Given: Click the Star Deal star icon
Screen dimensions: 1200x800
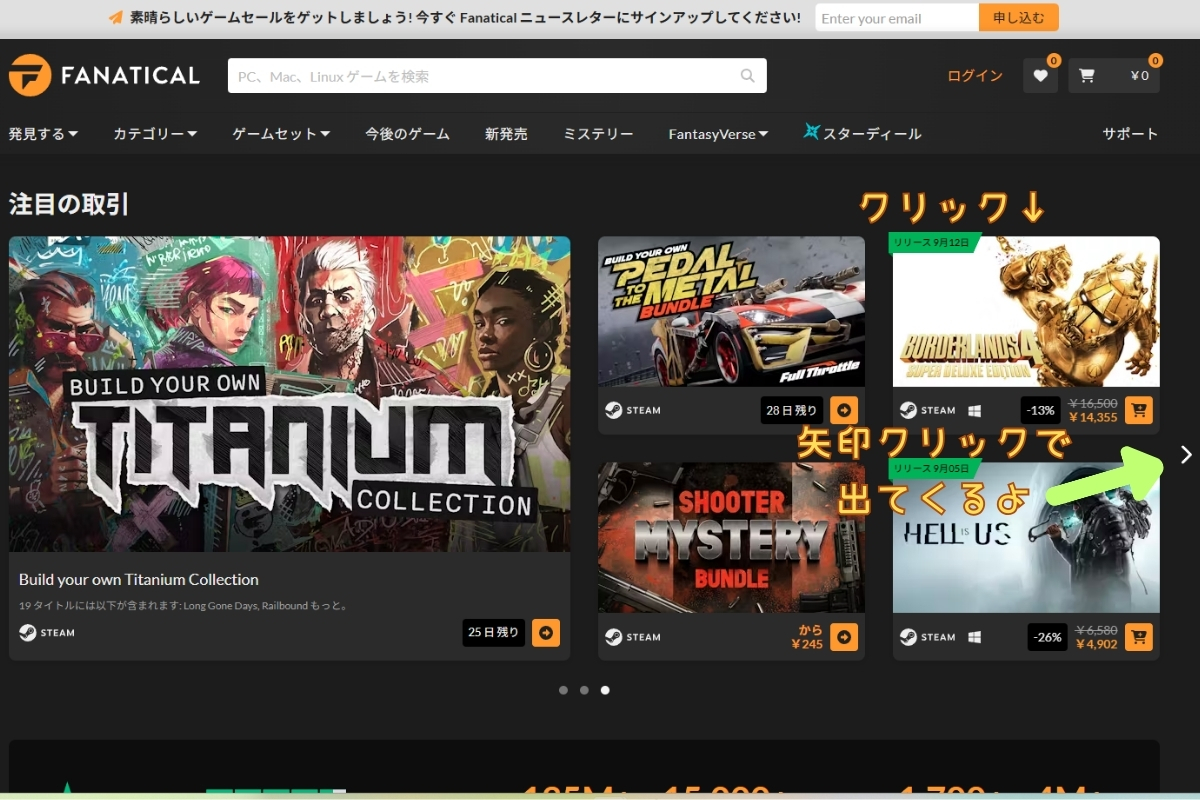Looking at the screenshot, I should [812, 132].
